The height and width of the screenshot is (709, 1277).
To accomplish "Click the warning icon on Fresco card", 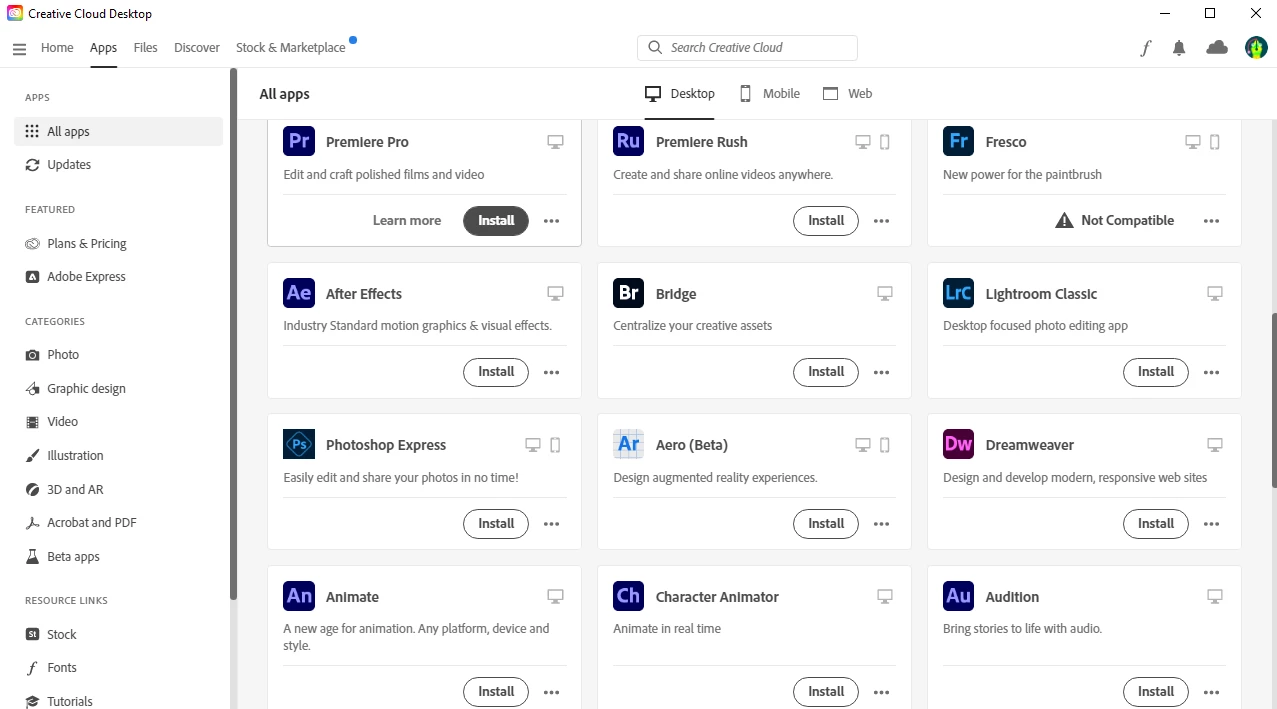I will 1065,220.
